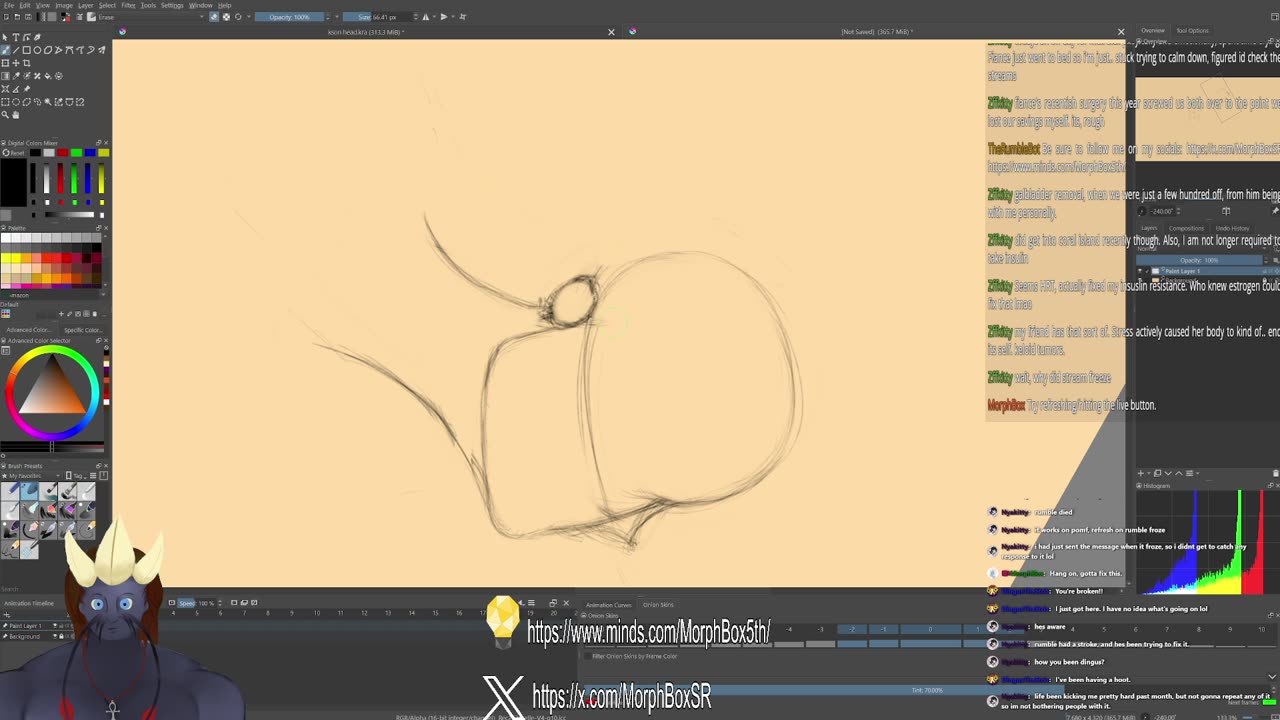The width and height of the screenshot is (1280, 720).
Task: Select the Elliptical Selection tool
Action: pos(16,102)
